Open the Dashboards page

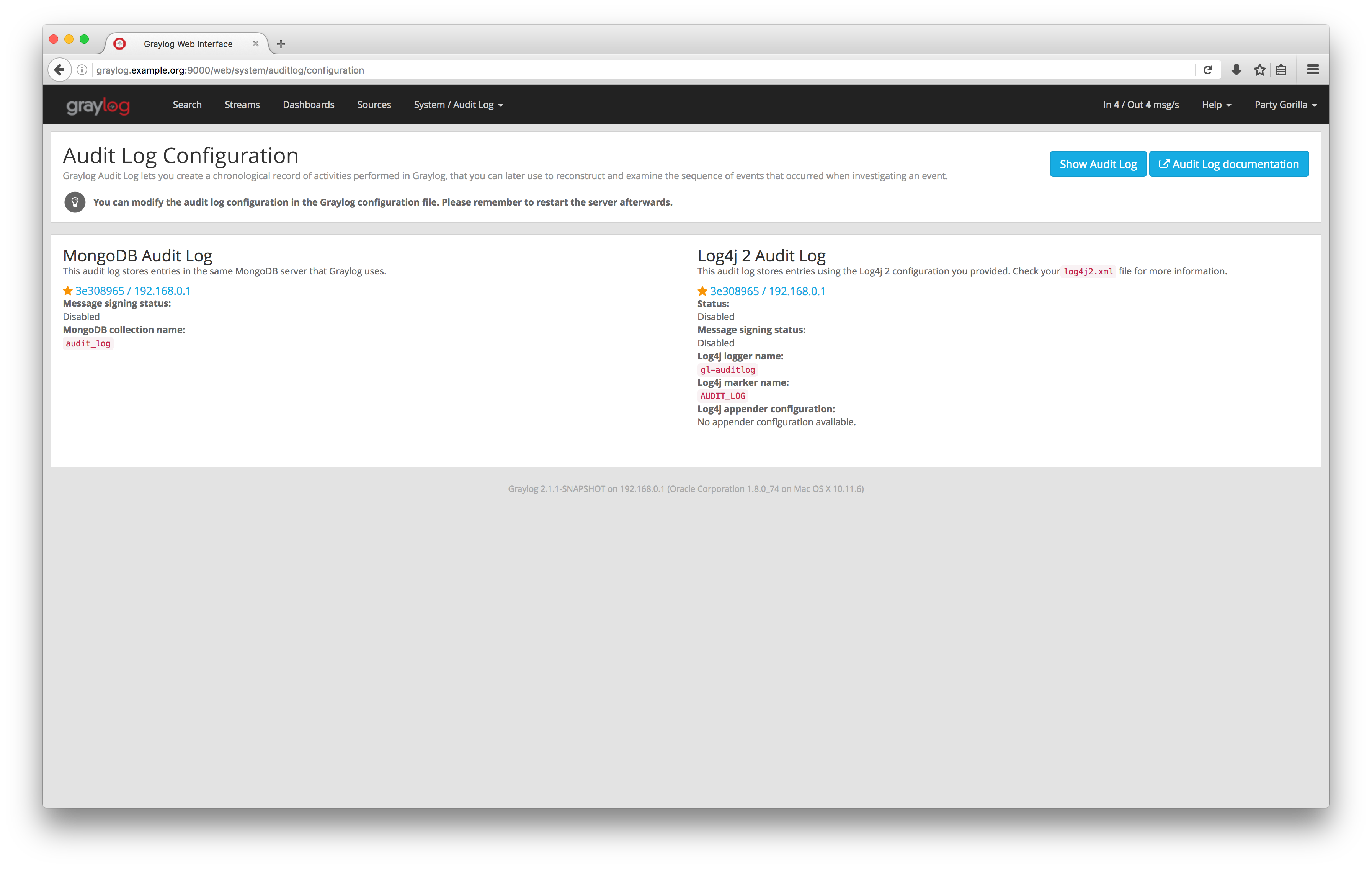click(x=309, y=105)
